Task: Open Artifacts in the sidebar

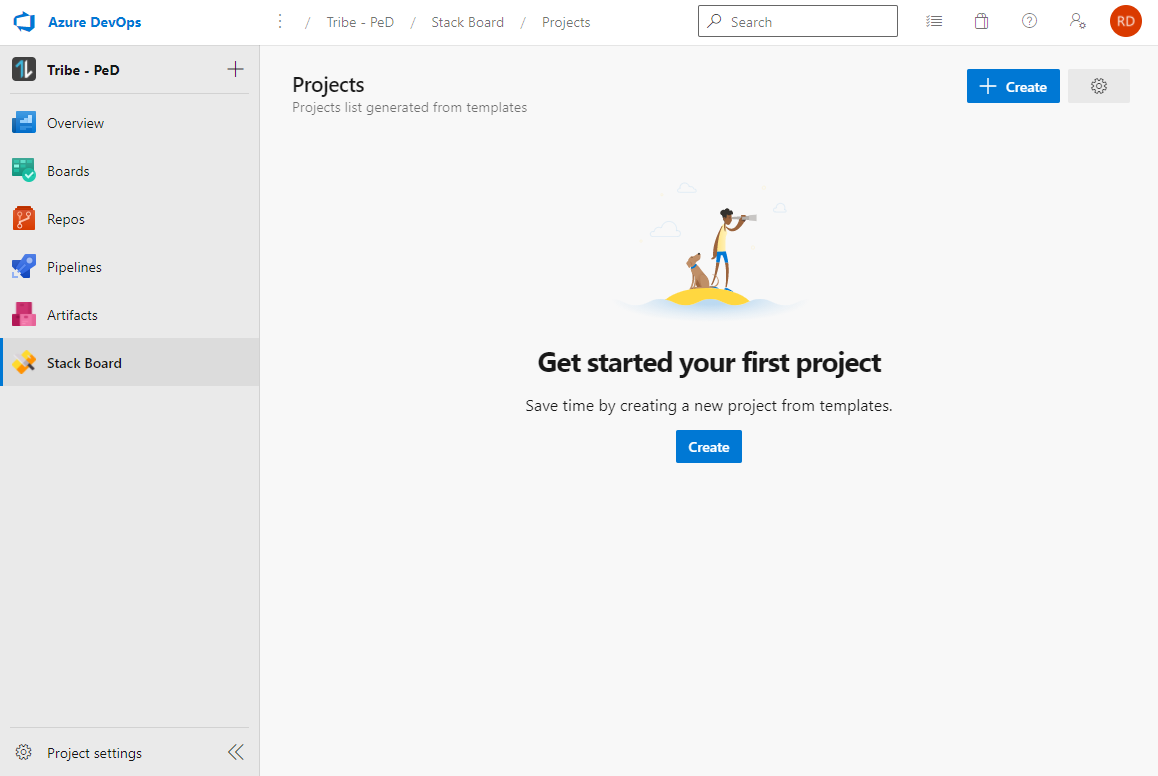Action: click(130, 315)
